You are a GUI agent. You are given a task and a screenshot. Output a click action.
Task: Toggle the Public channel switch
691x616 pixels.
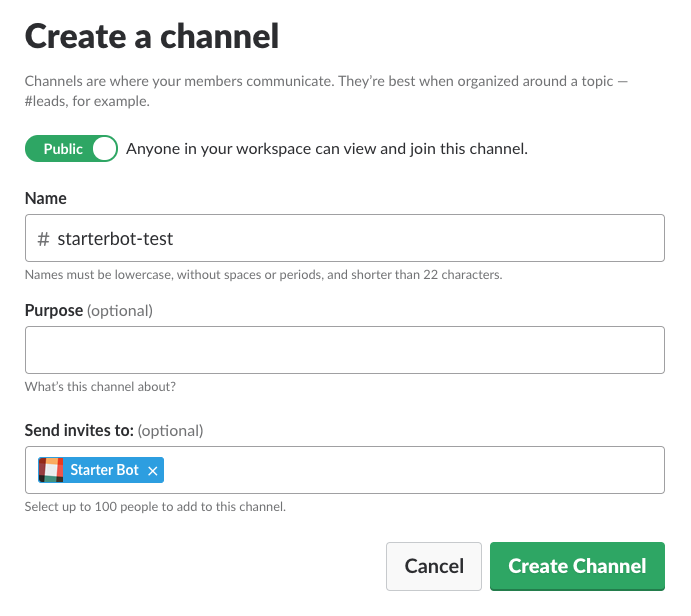coord(71,148)
